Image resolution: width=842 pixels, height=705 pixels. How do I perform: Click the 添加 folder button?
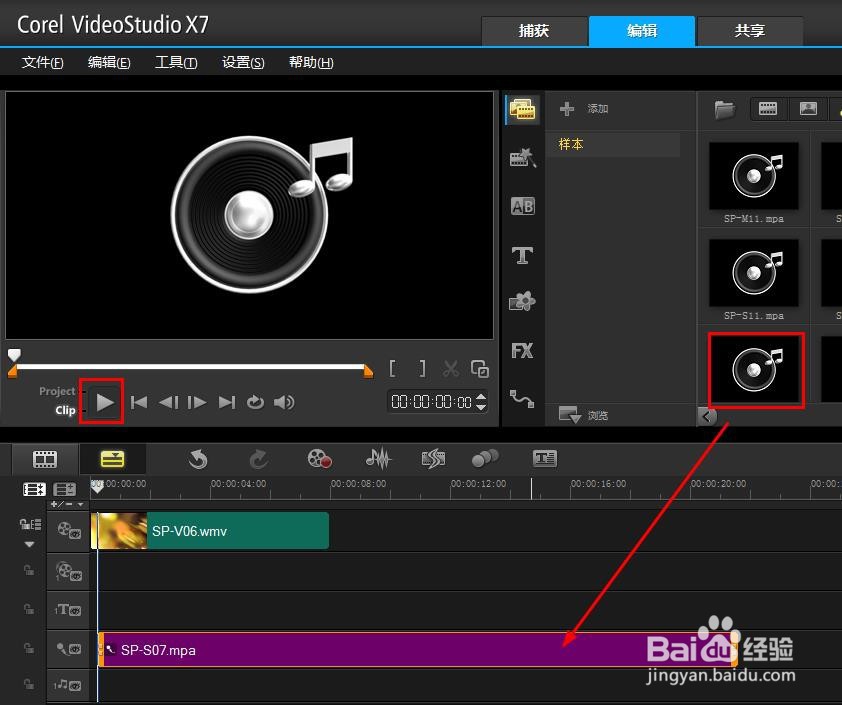tap(584, 108)
